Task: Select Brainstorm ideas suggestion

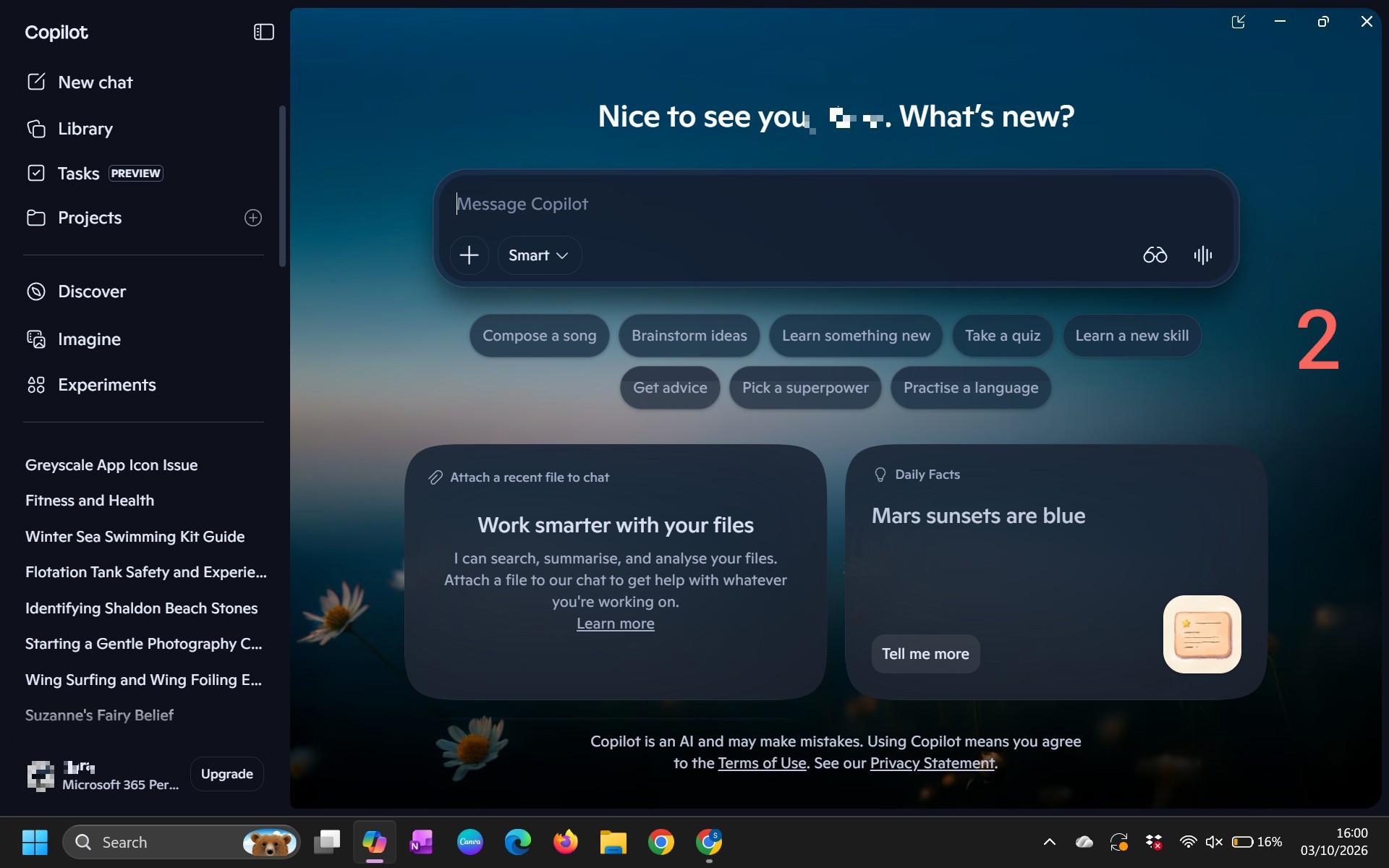Action: pyautogui.click(x=689, y=336)
